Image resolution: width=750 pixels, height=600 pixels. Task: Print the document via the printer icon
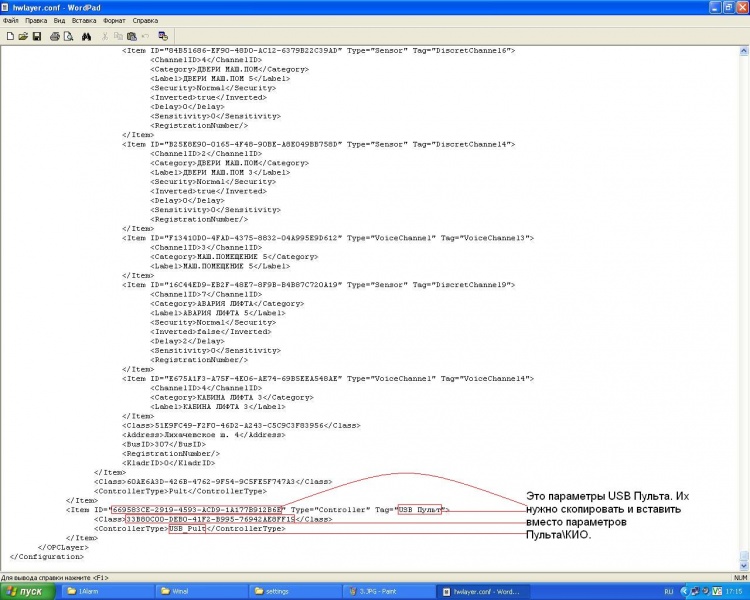[x=54, y=36]
